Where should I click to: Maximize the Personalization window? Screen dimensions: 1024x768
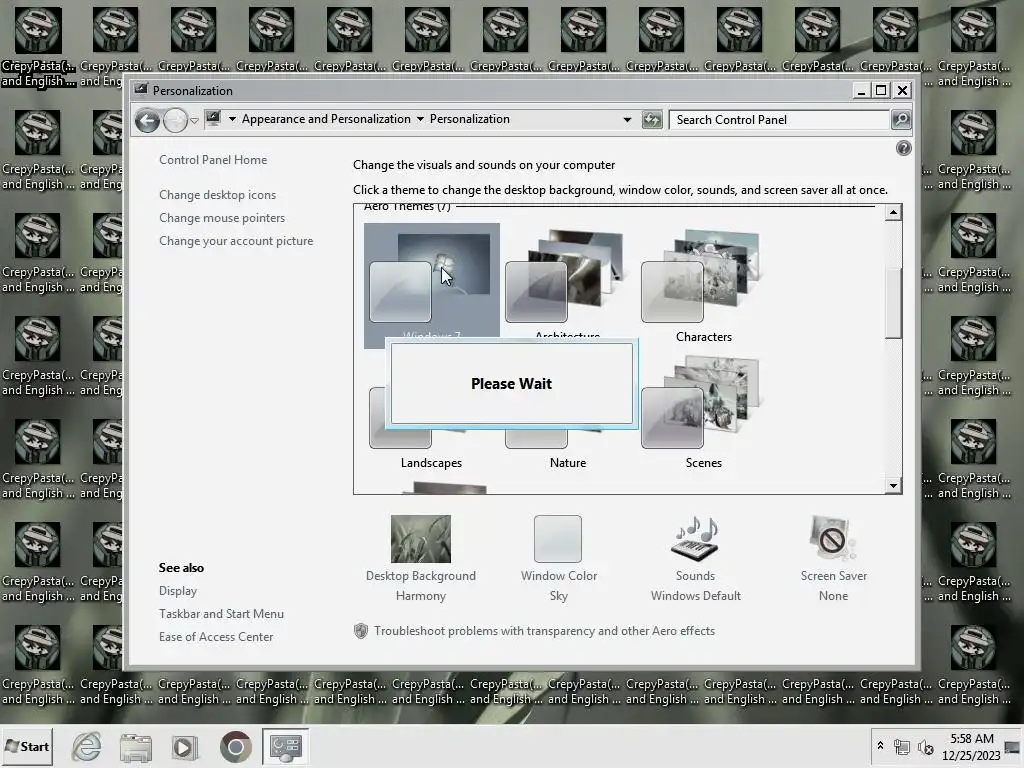pos(882,91)
